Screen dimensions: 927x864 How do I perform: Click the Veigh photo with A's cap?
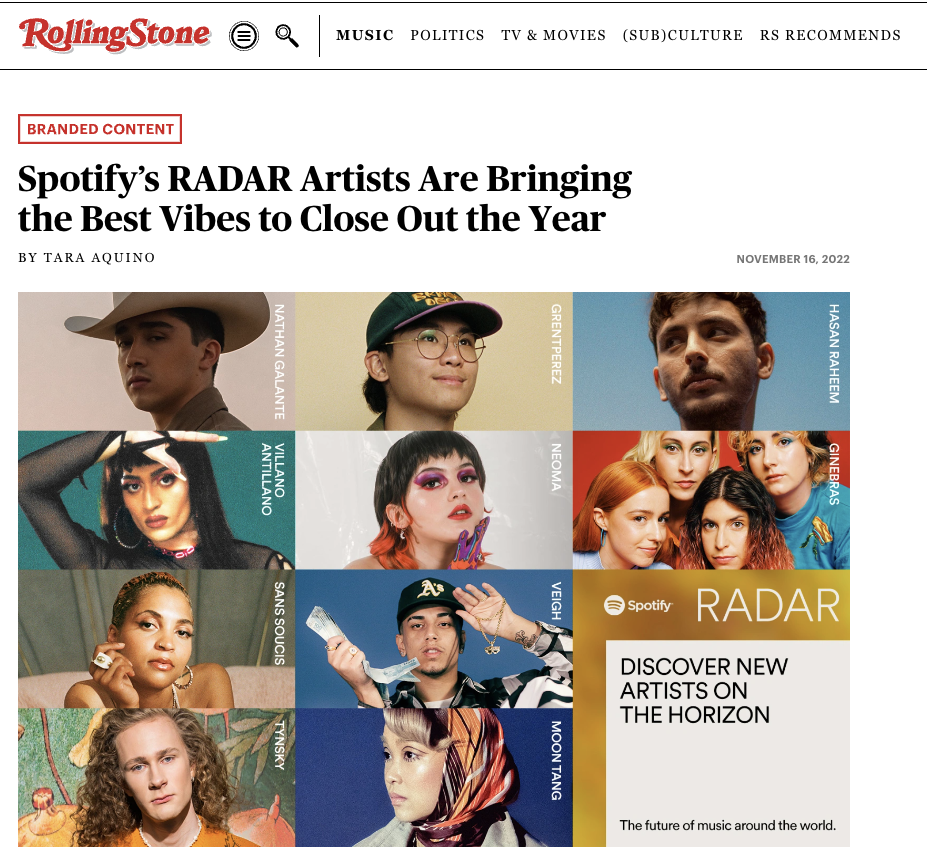coord(434,639)
